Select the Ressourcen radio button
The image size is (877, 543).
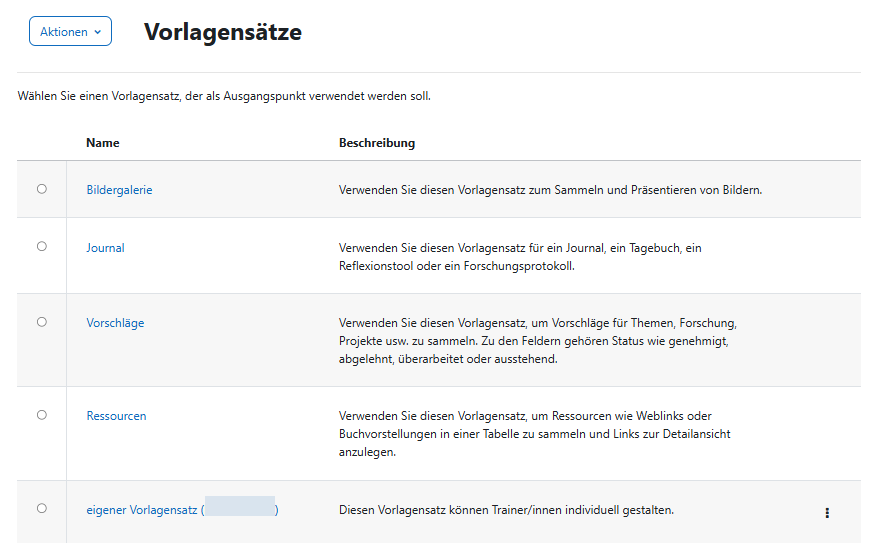[42, 415]
